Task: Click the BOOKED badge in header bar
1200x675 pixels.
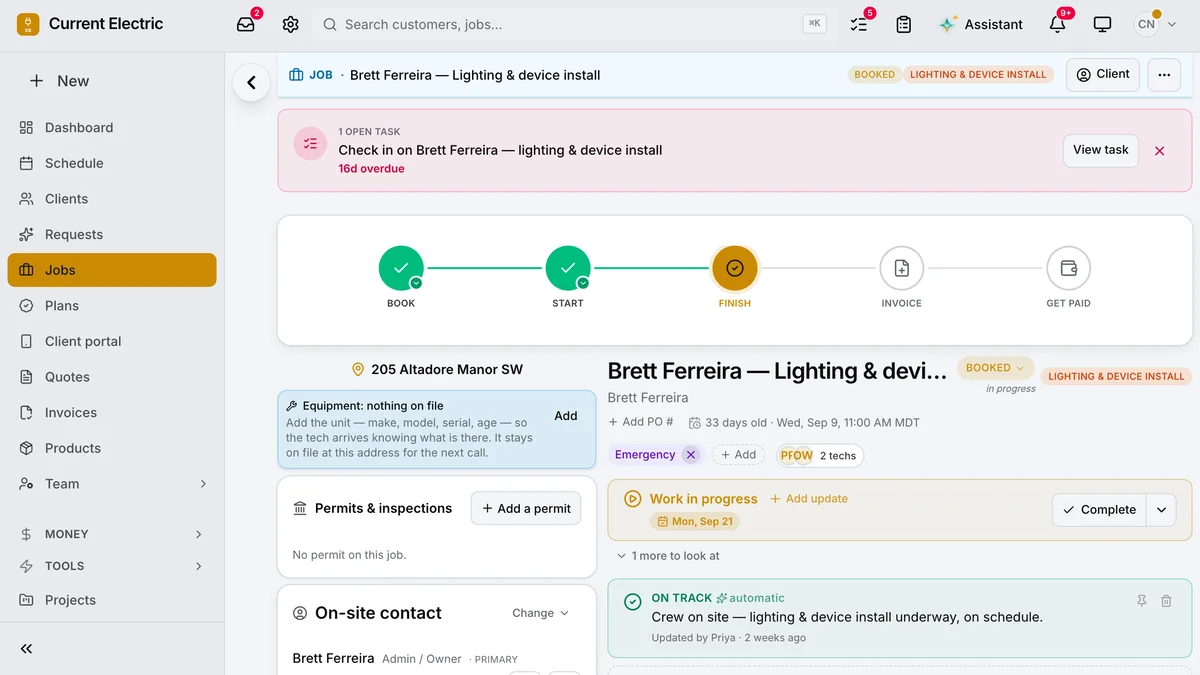Action: [874, 75]
